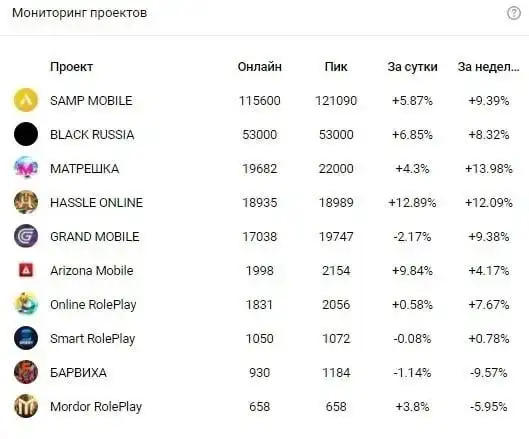Click the Проект column header
This screenshot has height=439, width=529.
pos(71,67)
